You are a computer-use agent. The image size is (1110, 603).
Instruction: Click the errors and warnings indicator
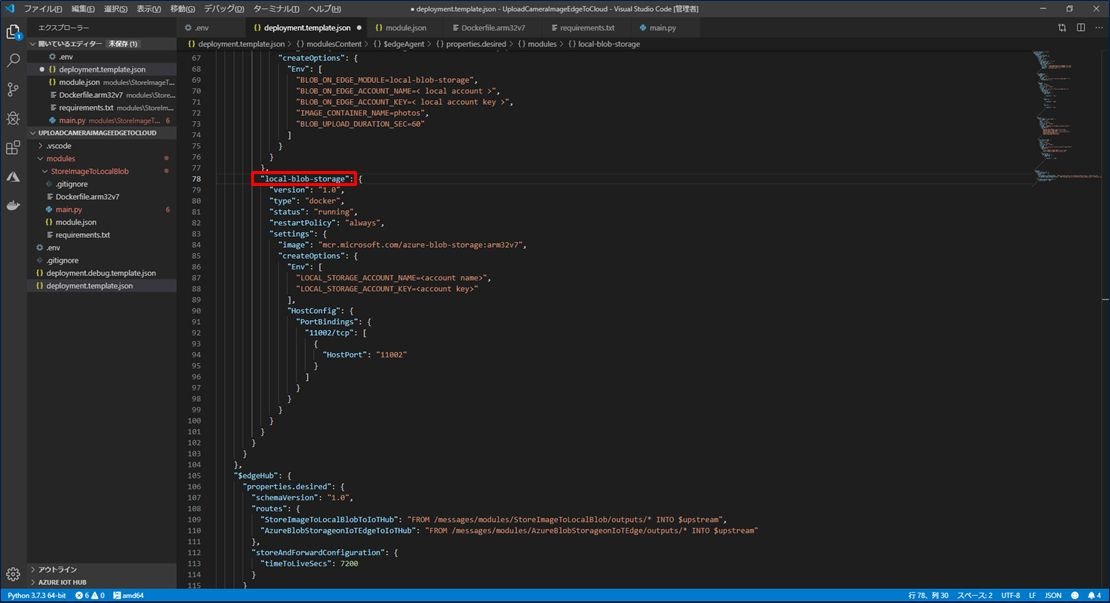tap(90, 595)
